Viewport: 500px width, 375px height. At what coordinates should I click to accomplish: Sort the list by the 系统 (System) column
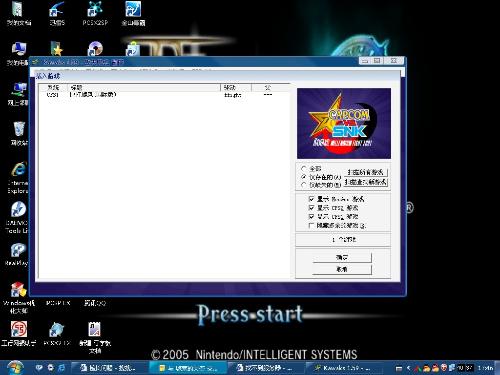pyautogui.click(x=53, y=88)
